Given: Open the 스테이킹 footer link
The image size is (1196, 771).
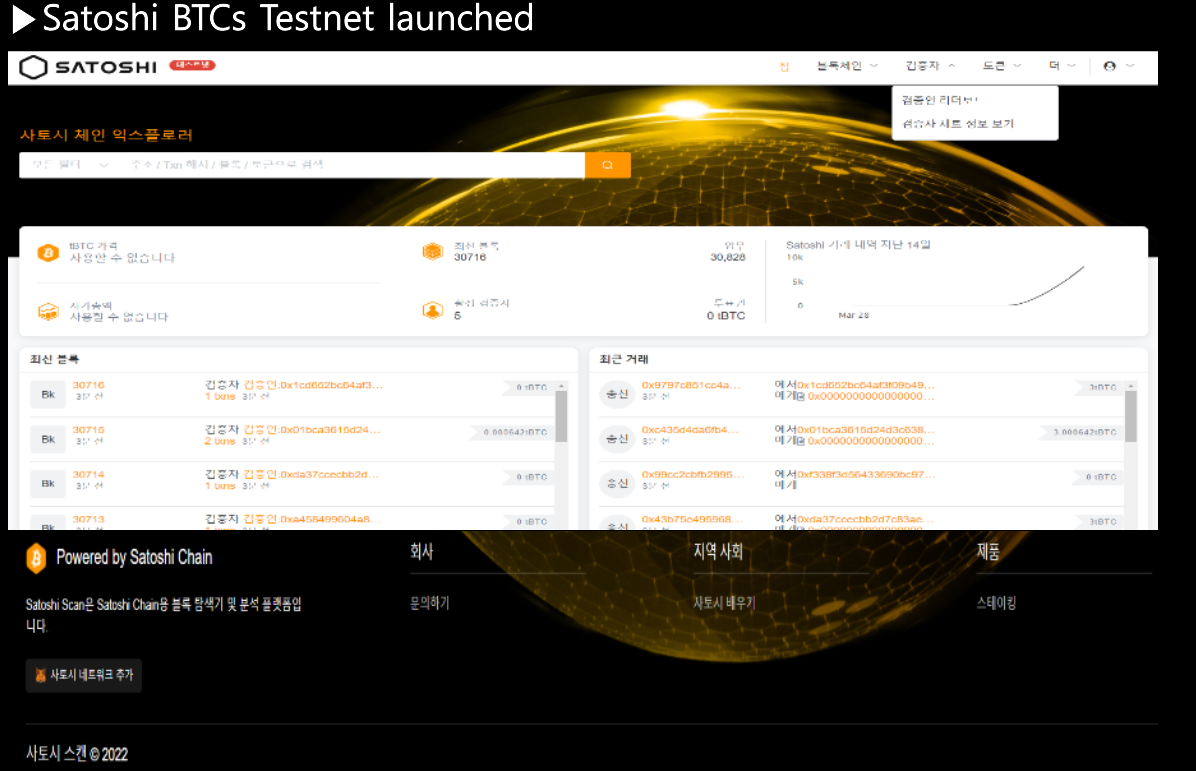Looking at the screenshot, I should 996,604.
